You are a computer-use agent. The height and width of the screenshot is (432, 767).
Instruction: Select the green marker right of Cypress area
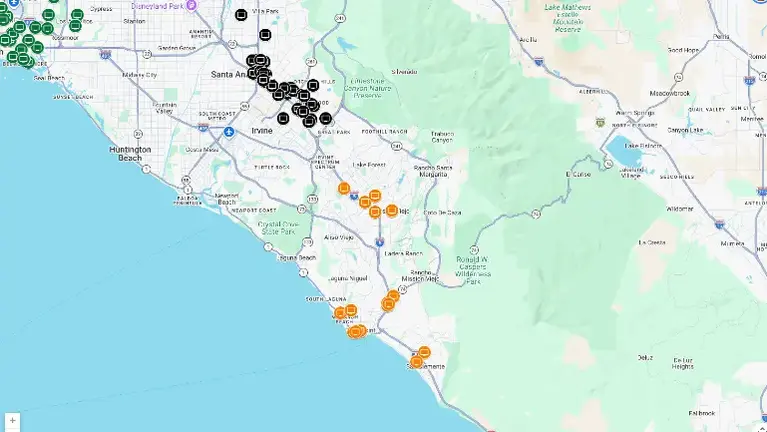(x=77, y=15)
